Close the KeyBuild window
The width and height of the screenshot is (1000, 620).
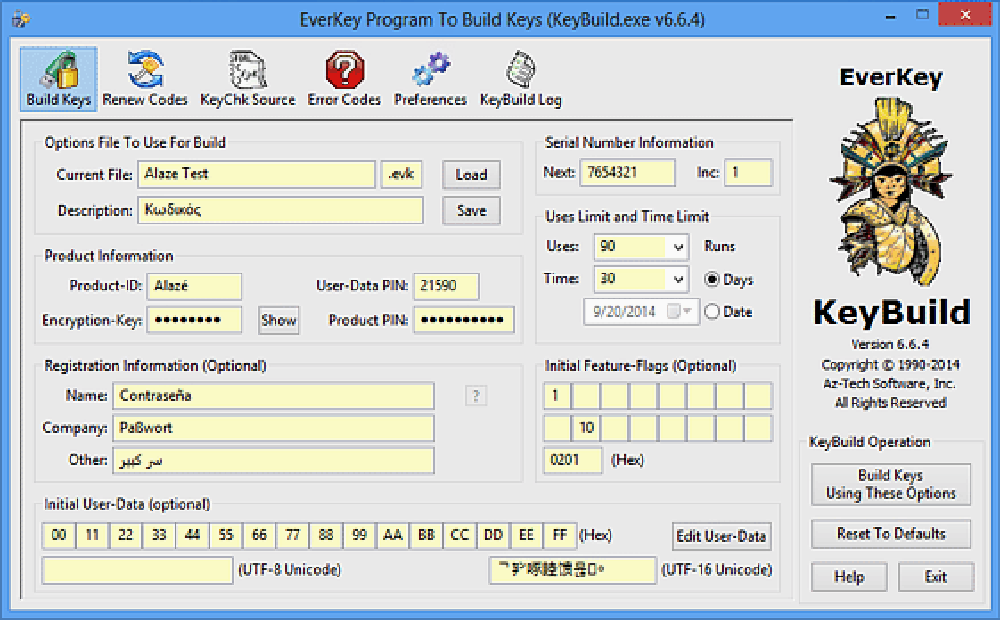(966, 15)
